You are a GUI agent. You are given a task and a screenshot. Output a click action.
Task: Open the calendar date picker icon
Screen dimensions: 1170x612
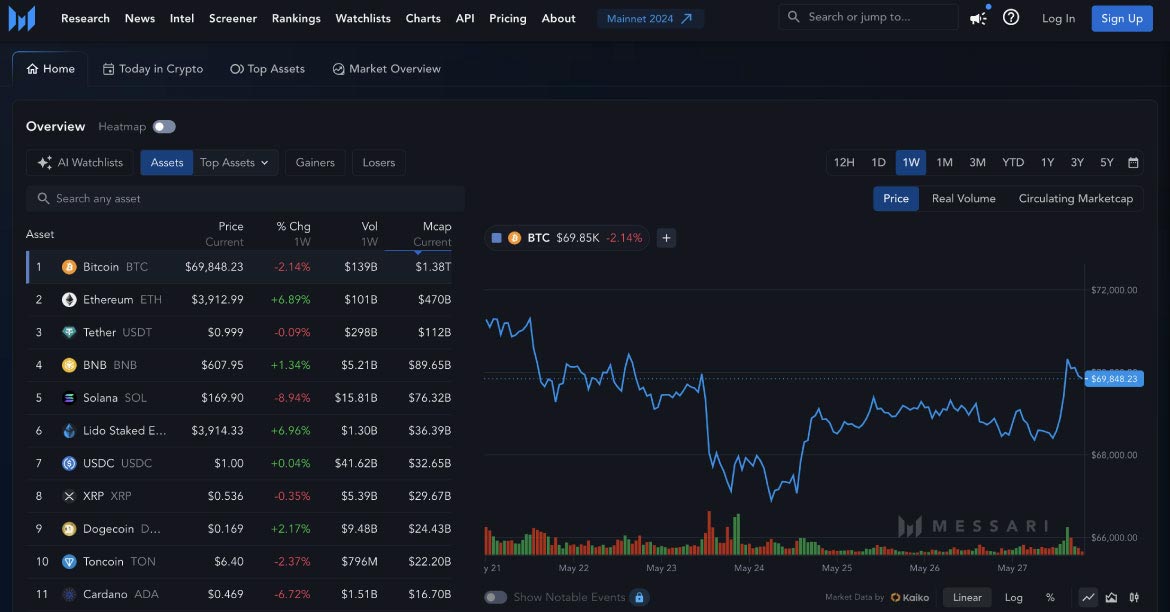[1133, 161]
